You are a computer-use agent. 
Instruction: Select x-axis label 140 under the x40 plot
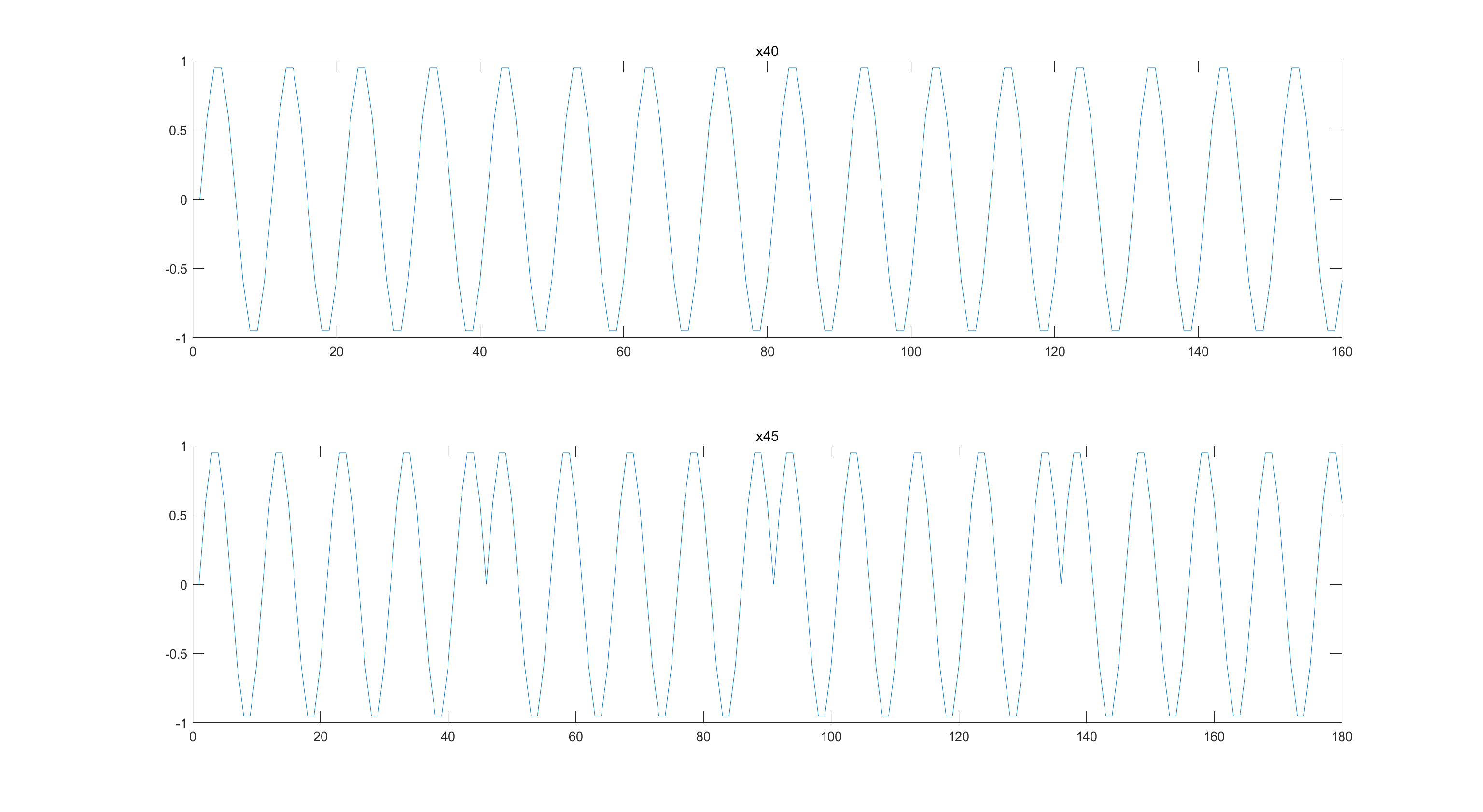pos(1198,352)
